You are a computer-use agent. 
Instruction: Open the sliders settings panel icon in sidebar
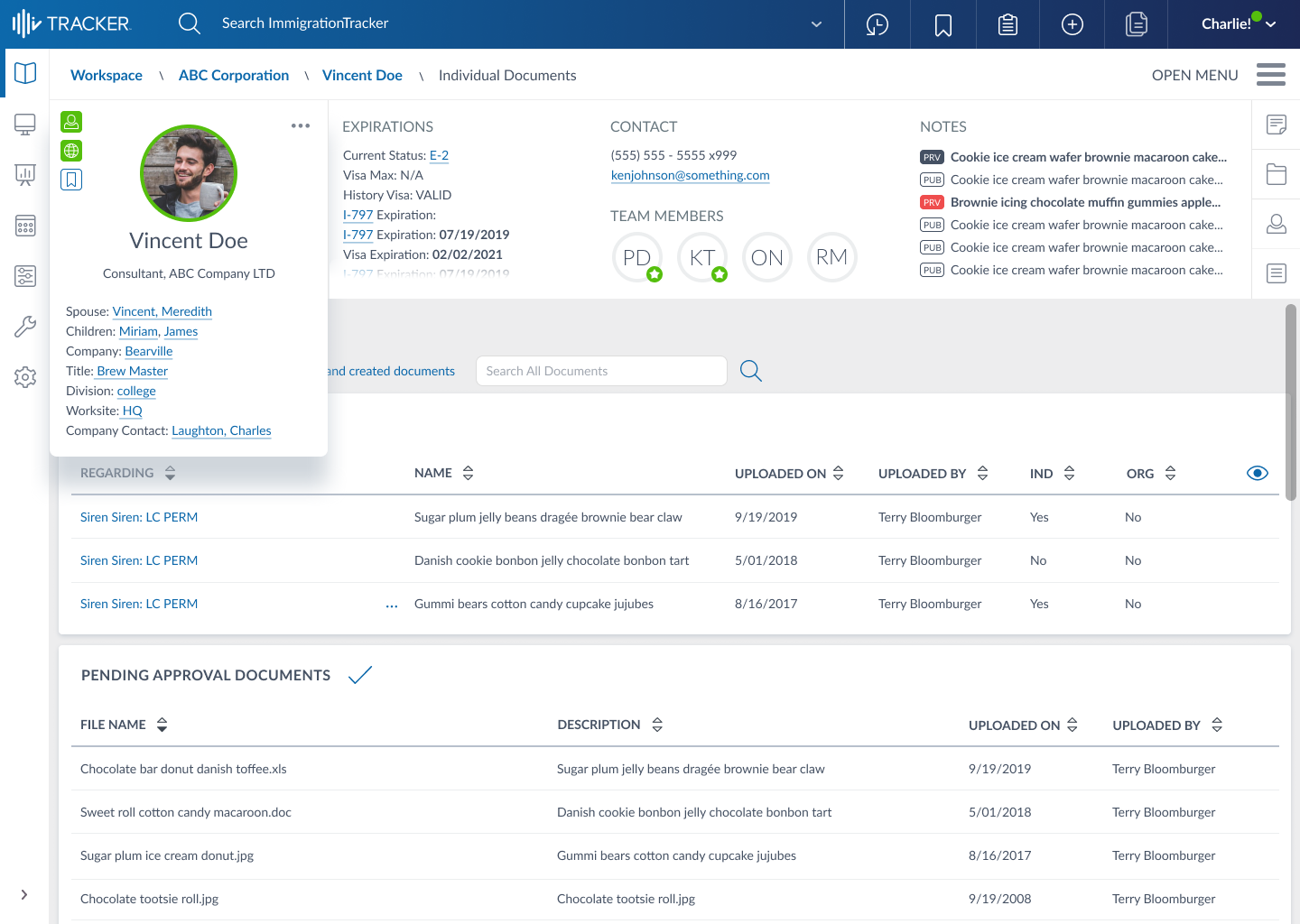(25, 276)
